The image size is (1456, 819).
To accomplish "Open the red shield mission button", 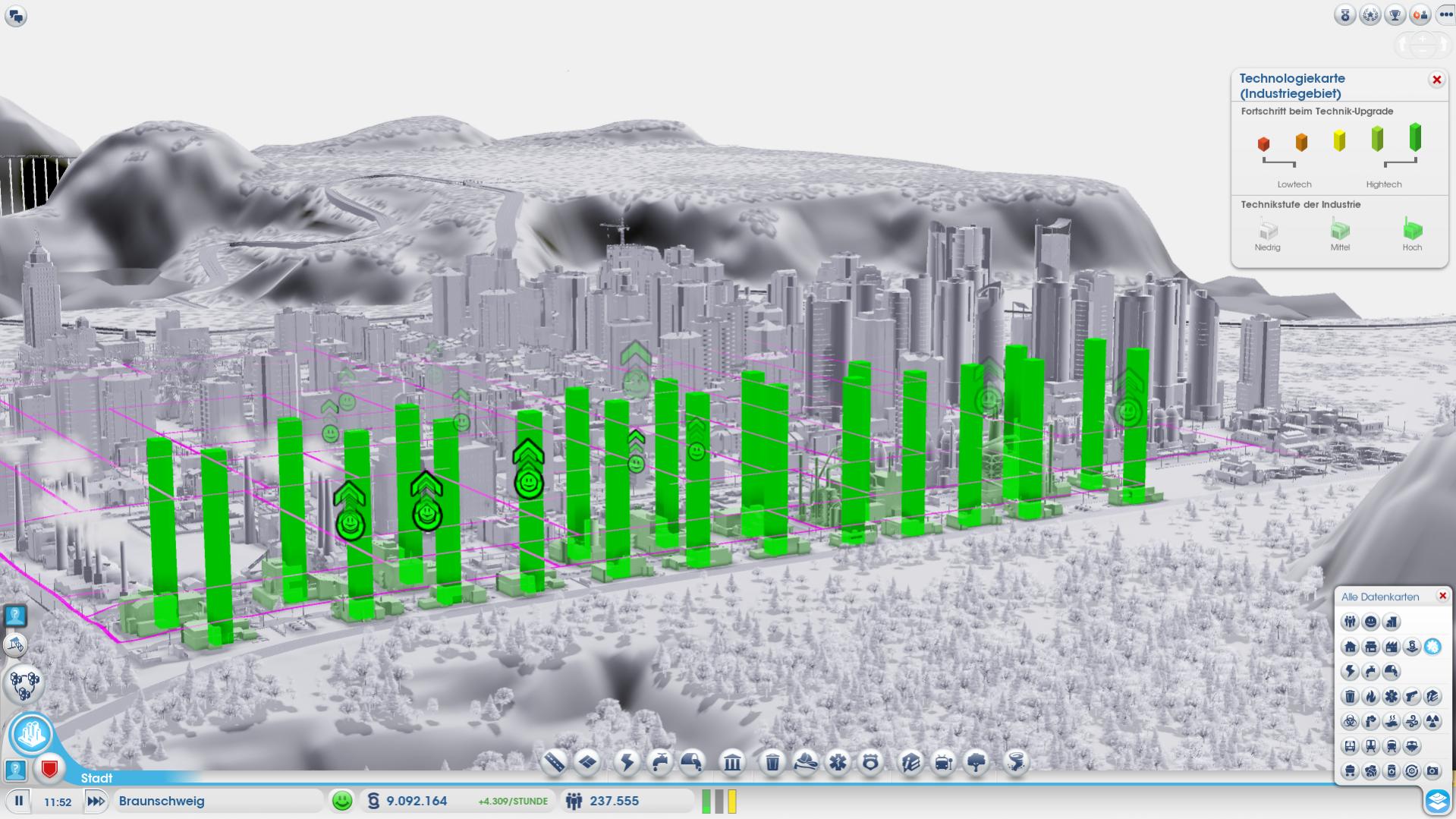I will point(49,770).
